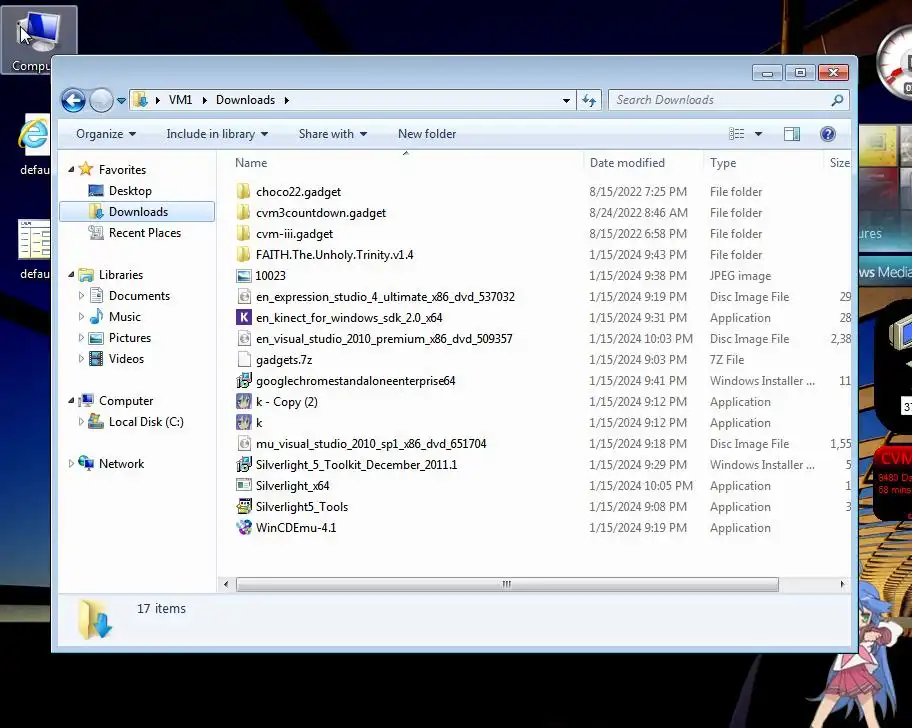The width and height of the screenshot is (912, 728).
Task: Open Help with the blue question icon
Action: [x=828, y=134]
